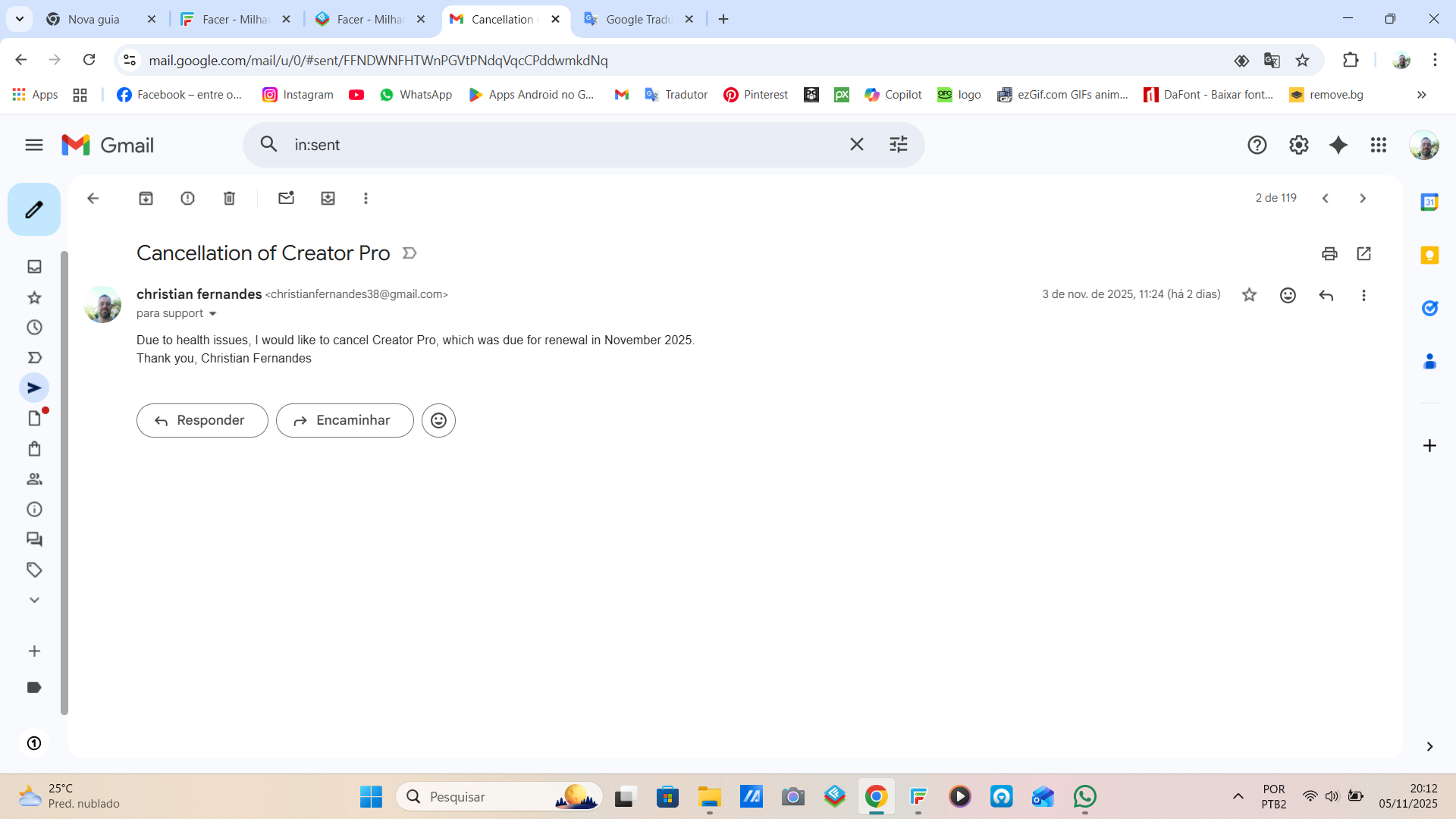Toggle the main menu hamburger sidebar
This screenshot has width=1456, height=819.
coord(34,145)
